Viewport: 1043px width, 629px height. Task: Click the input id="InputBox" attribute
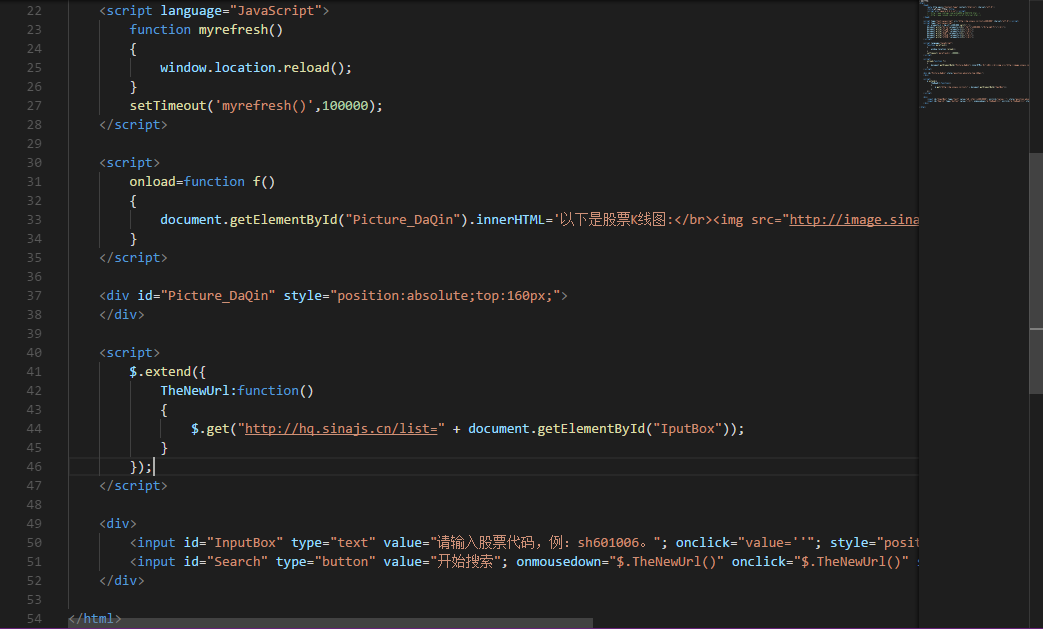tap(233, 543)
